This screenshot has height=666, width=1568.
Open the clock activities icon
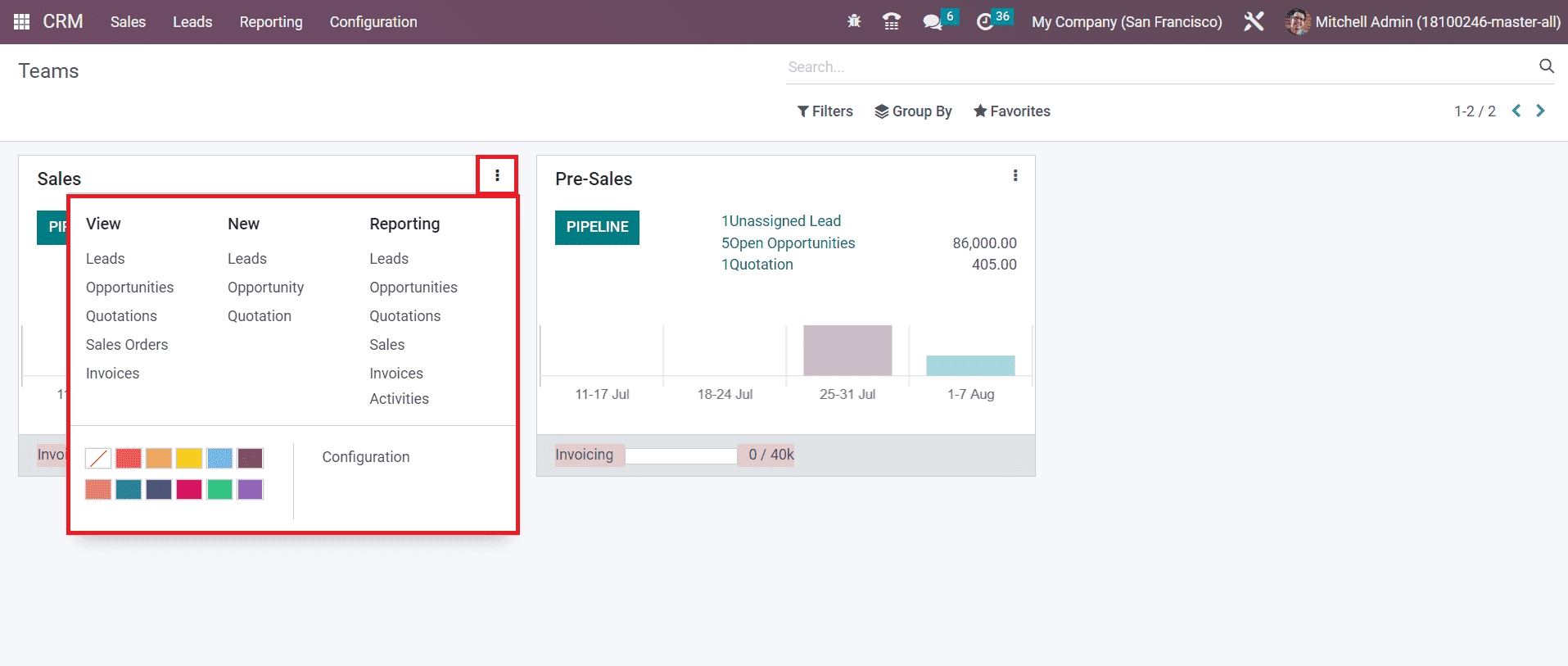(x=985, y=22)
